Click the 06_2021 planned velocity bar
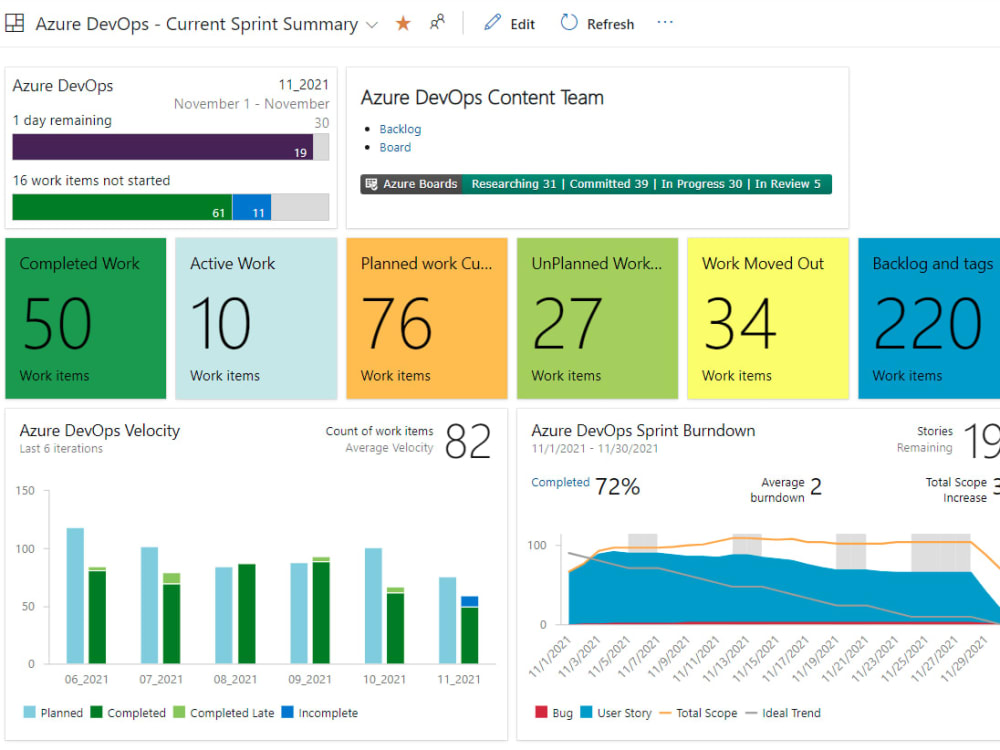 click(x=75, y=596)
